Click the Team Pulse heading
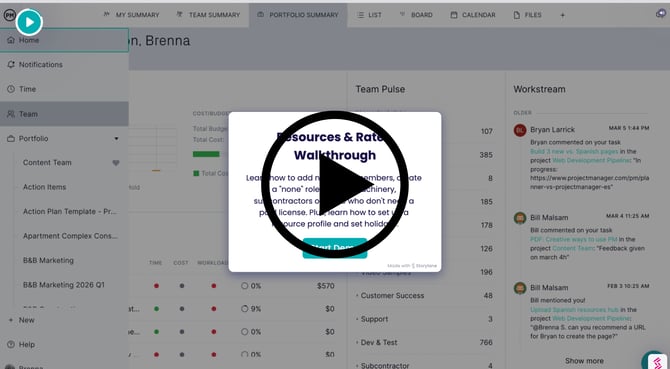Image resolution: width=670 pixels, height=369 pixels. click(380, 89)
